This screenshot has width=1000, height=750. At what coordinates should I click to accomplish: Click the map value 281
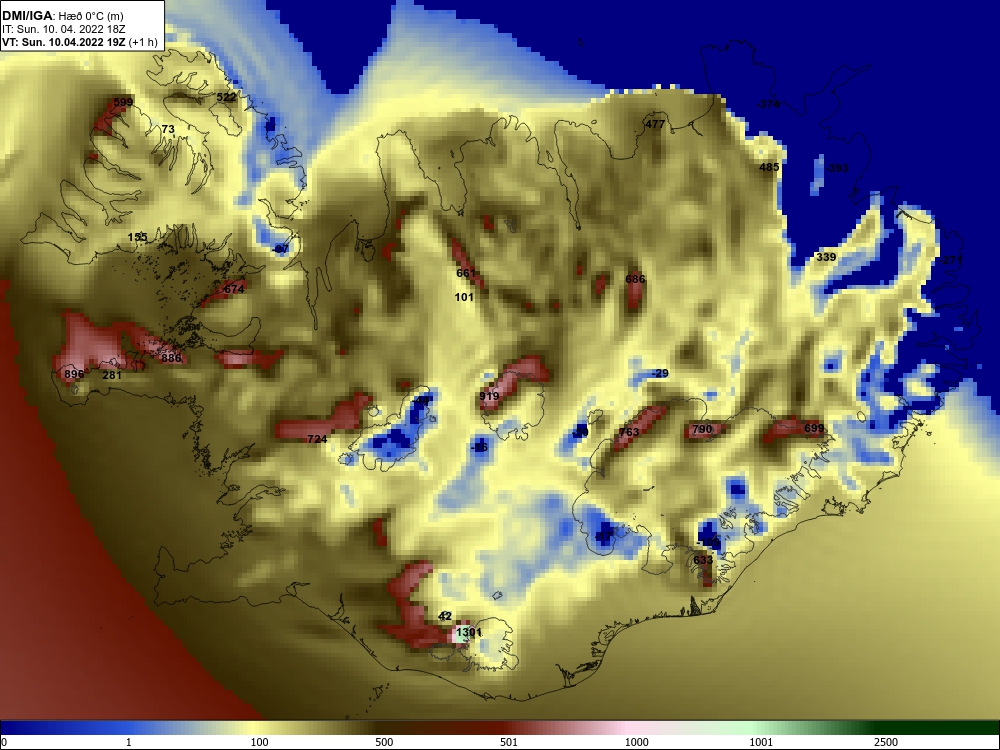[x=112, y=375]
